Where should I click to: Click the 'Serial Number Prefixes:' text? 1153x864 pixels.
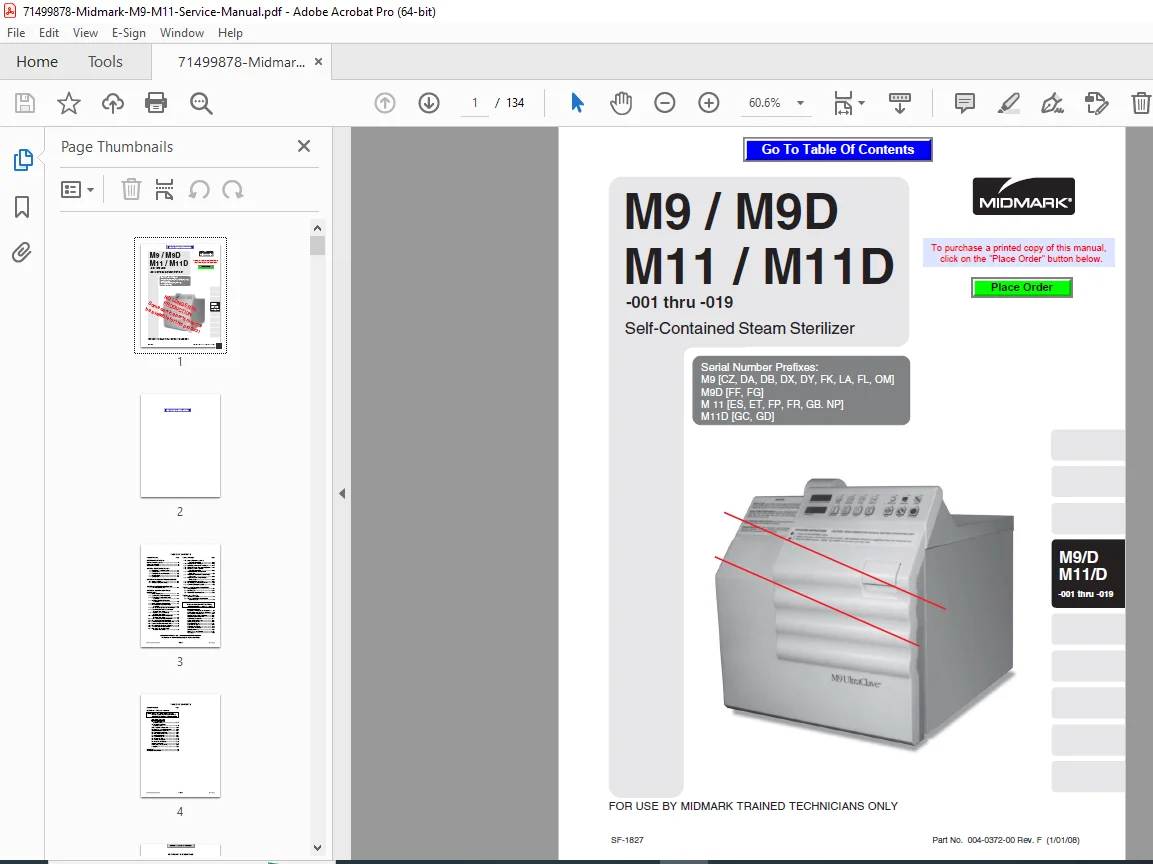pyautogui.click(x=759, y=367)
